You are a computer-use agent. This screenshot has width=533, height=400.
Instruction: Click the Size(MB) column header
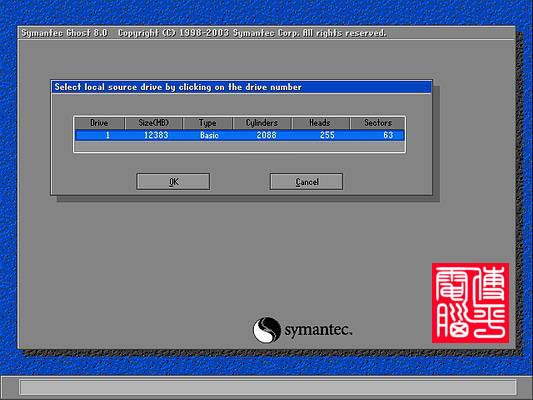pos(154,123)
